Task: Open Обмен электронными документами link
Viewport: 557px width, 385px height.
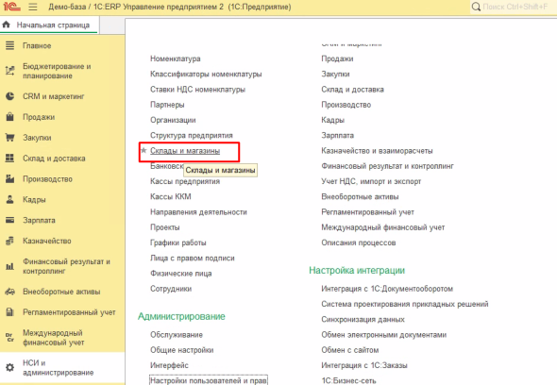Action: (x=384, y=335)
